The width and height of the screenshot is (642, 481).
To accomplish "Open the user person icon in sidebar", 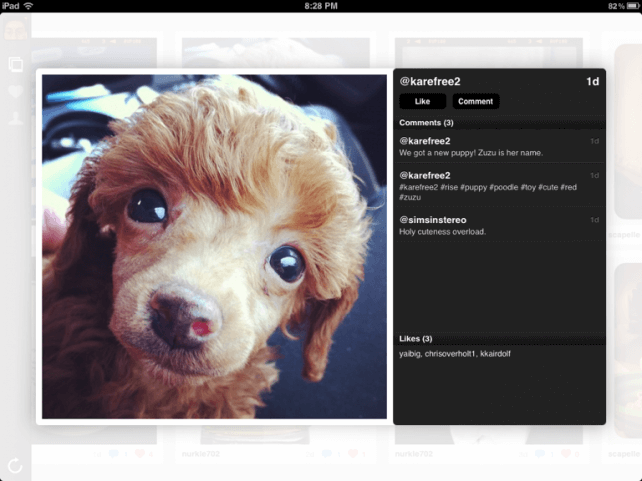I will pos(16,118).
